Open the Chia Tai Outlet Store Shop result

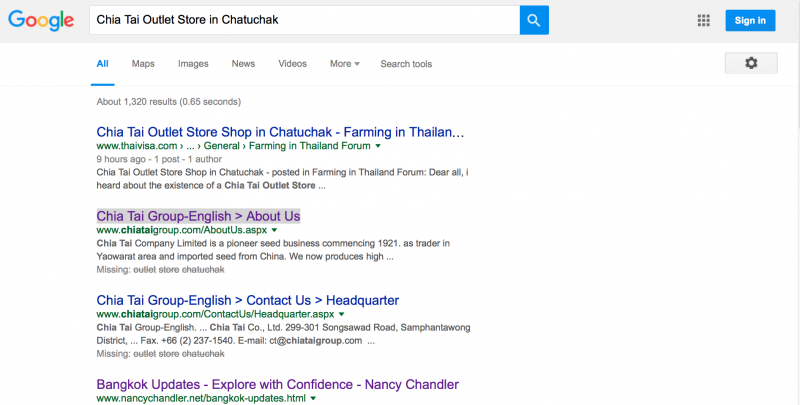click(x=280, y=132)
